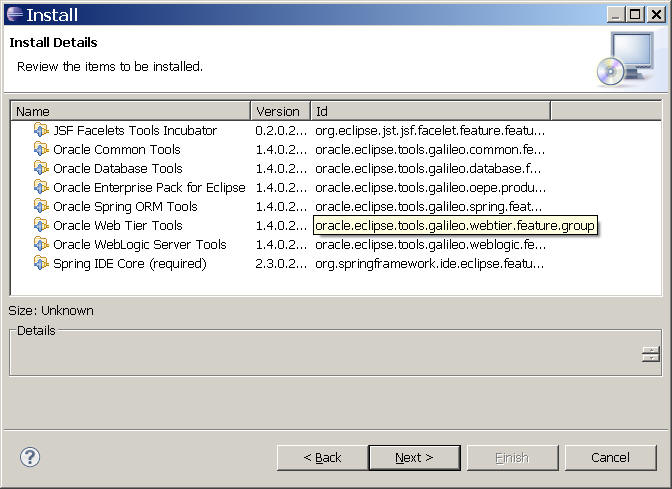672x489 pixels.
Task: Open the help question mark icon
Action: [x=30, y=457]
